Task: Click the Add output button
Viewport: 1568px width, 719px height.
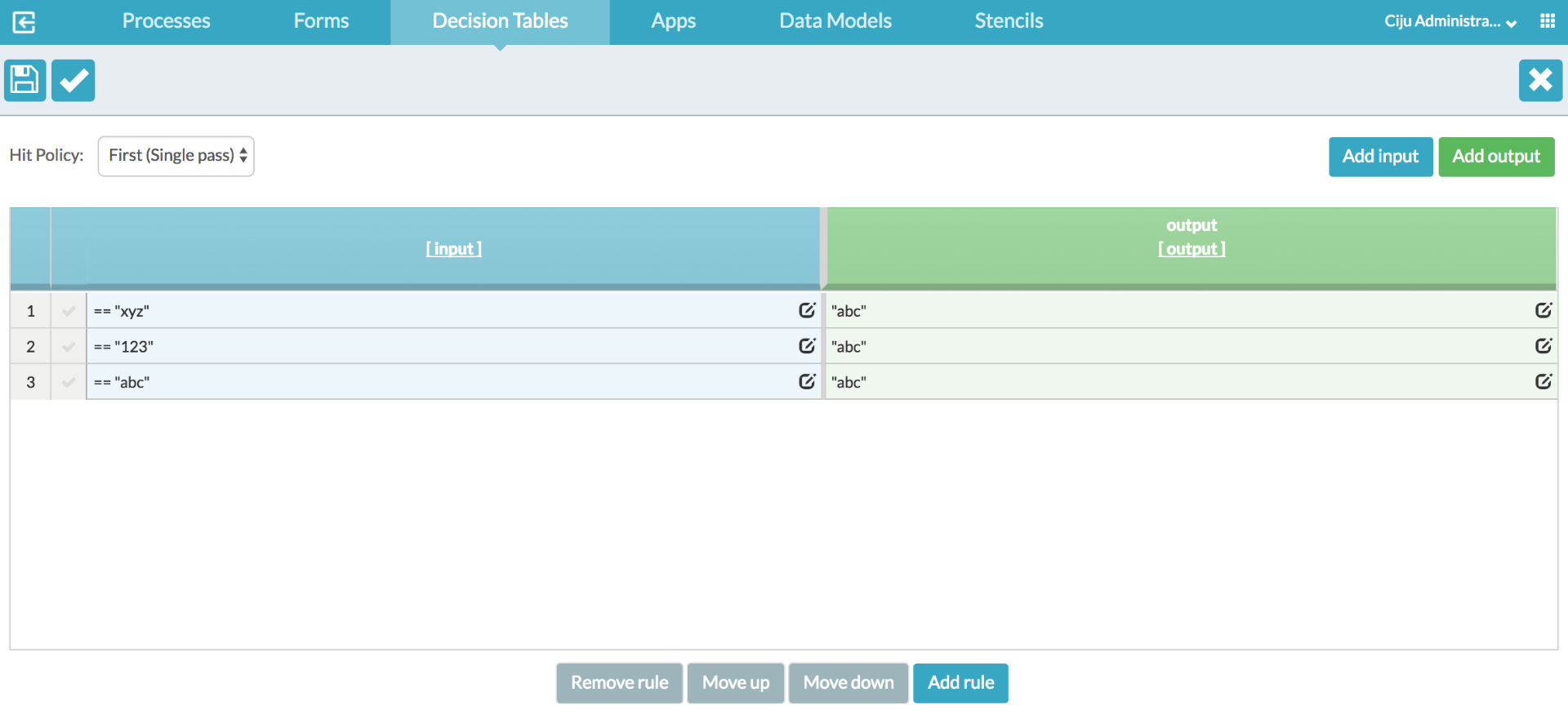Action: (x=1496, y=157)
